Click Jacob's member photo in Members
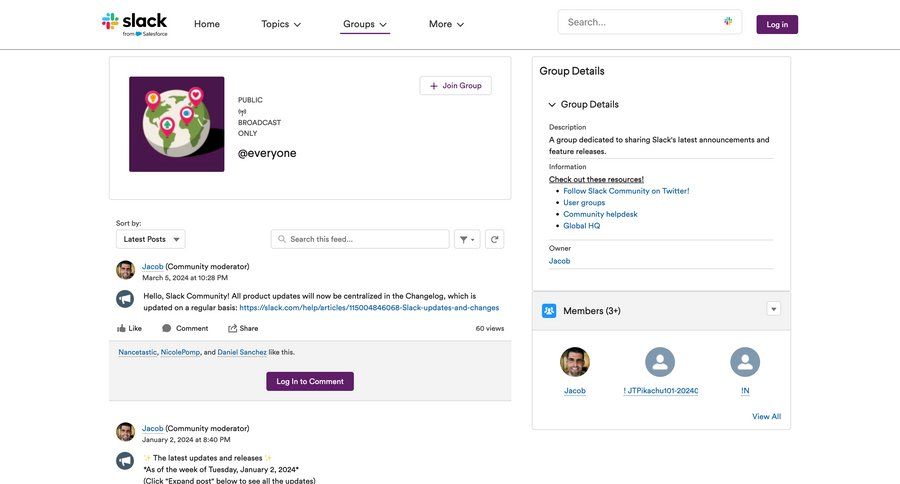Image resolution: width=900 pixels, height=484 pixels. [x=575, y=362]
